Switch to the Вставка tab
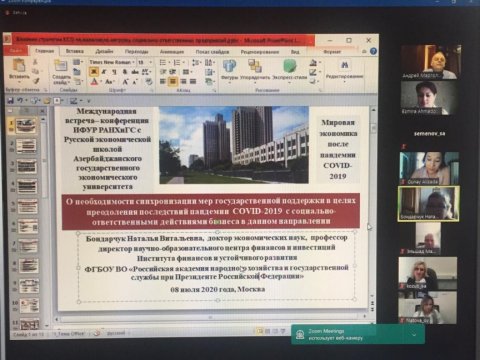 pos(74,51)
